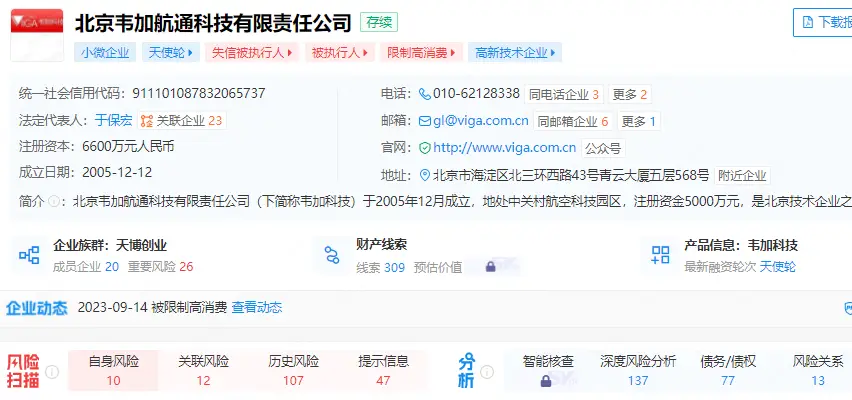Select the 历史风险 107 tab
Screen dimensions: 852x400
point(293,371)
